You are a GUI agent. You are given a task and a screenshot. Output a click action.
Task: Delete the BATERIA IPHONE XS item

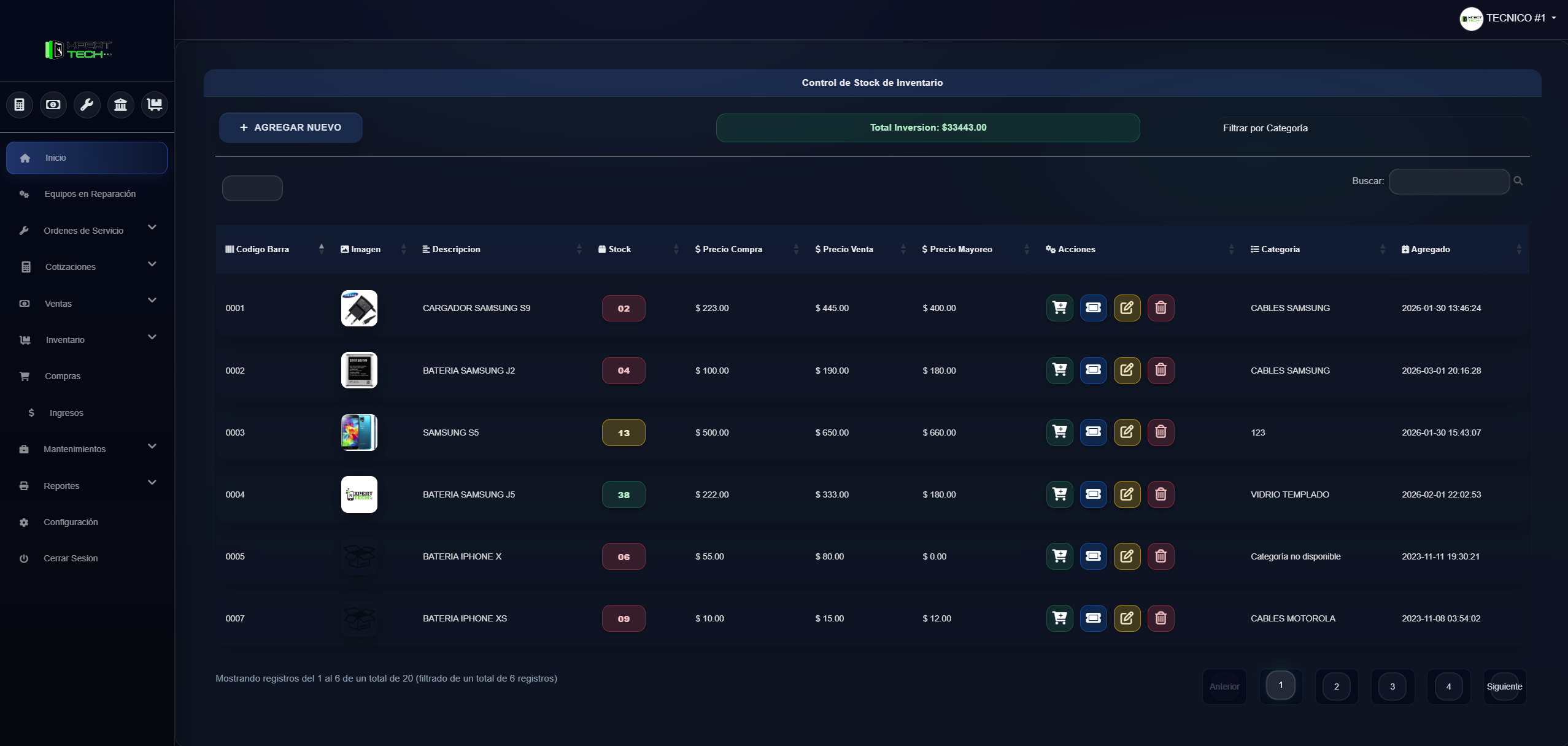click(x=1161, y=618)
